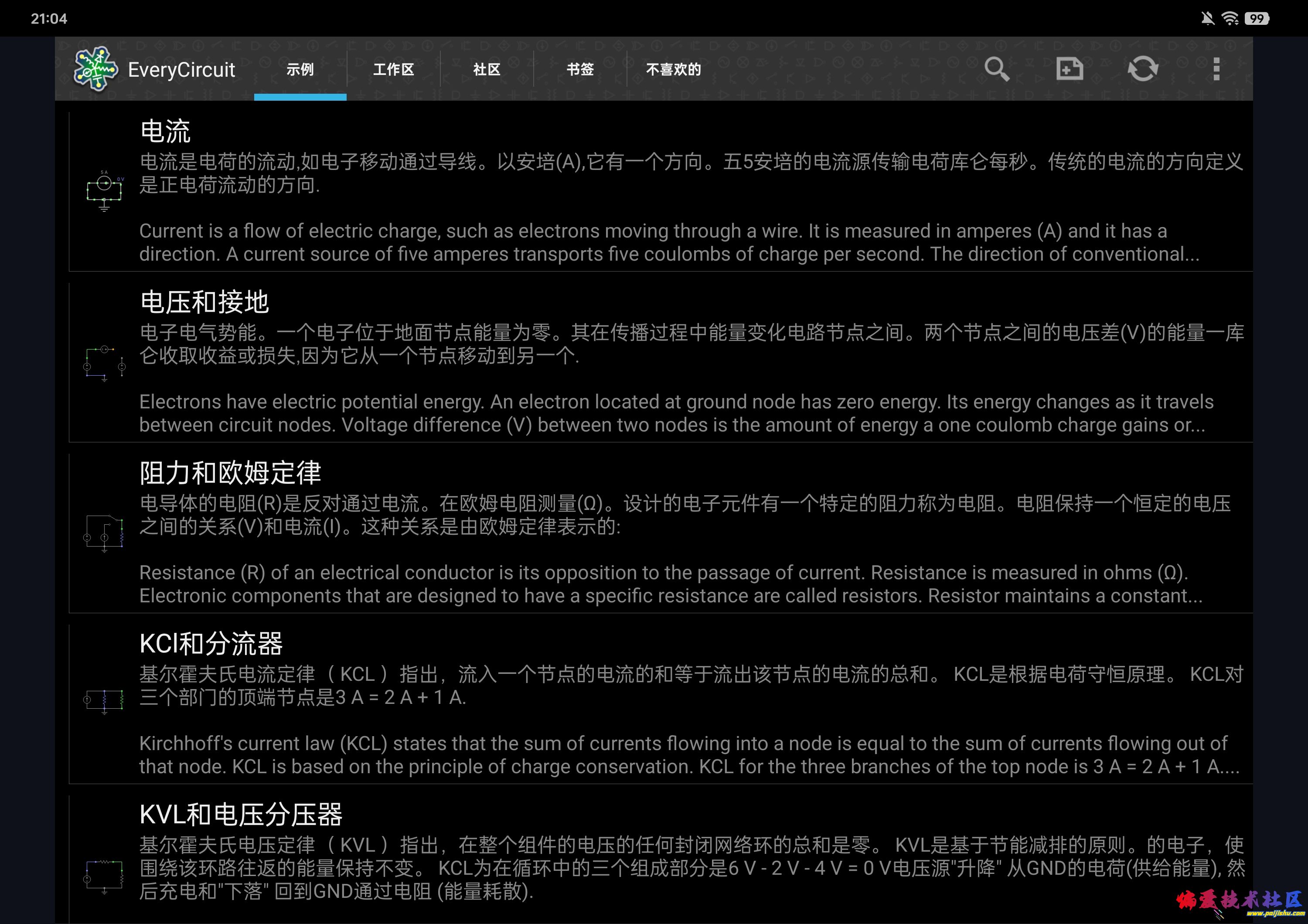Image resolution: width=1308 pixels, height=924 pixels.
Task: Open the 电流 example title
Action: [x=165, y=132]
